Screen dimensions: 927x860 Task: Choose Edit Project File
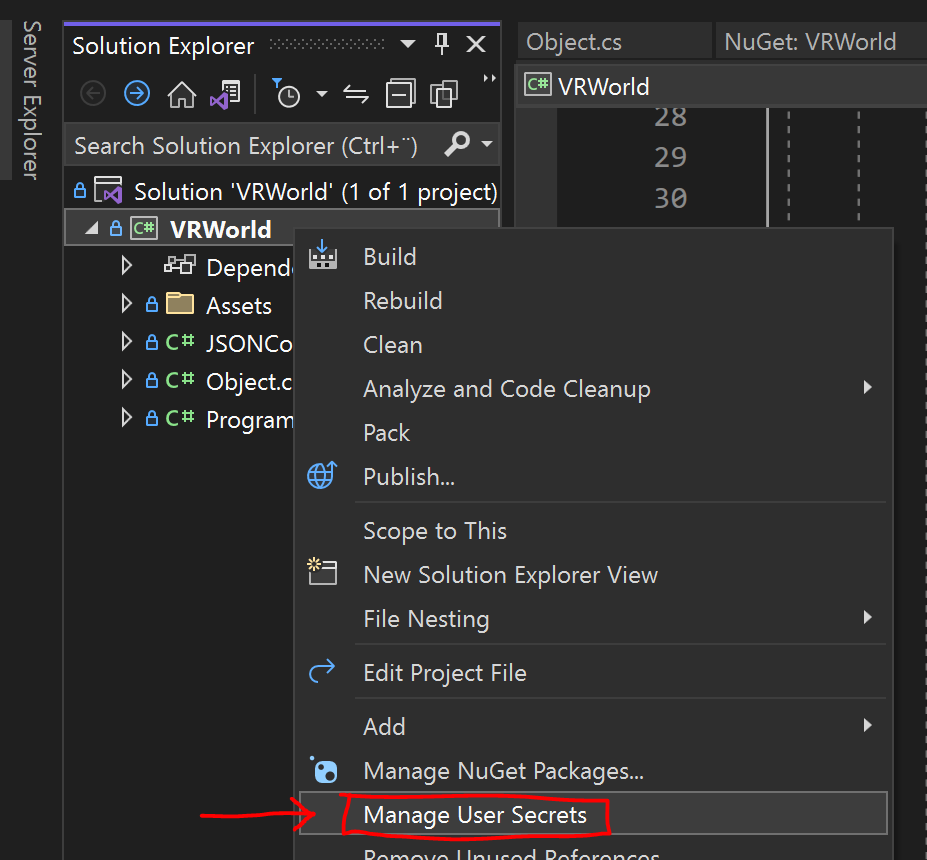[592, 673]
